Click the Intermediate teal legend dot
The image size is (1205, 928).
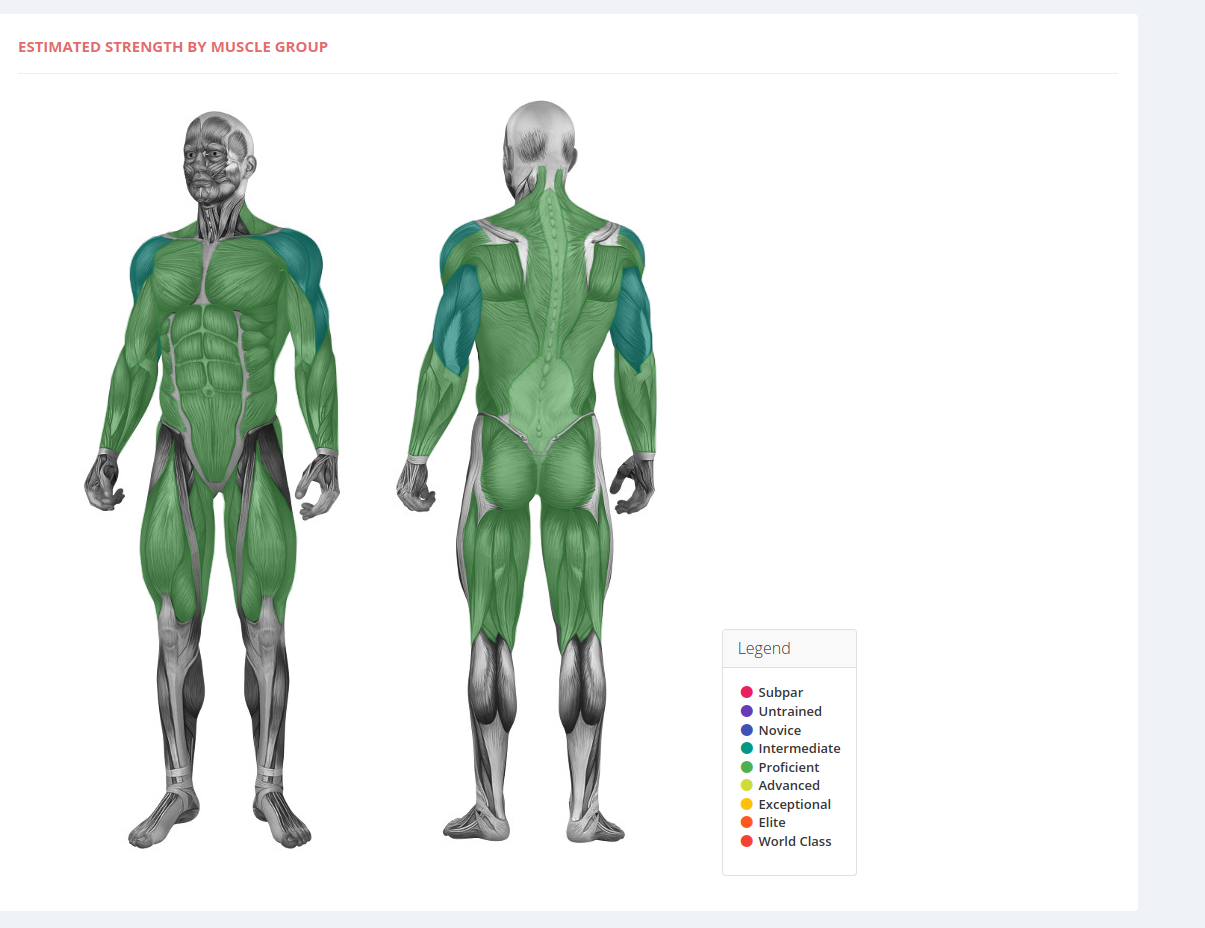[x=746, y=748]
